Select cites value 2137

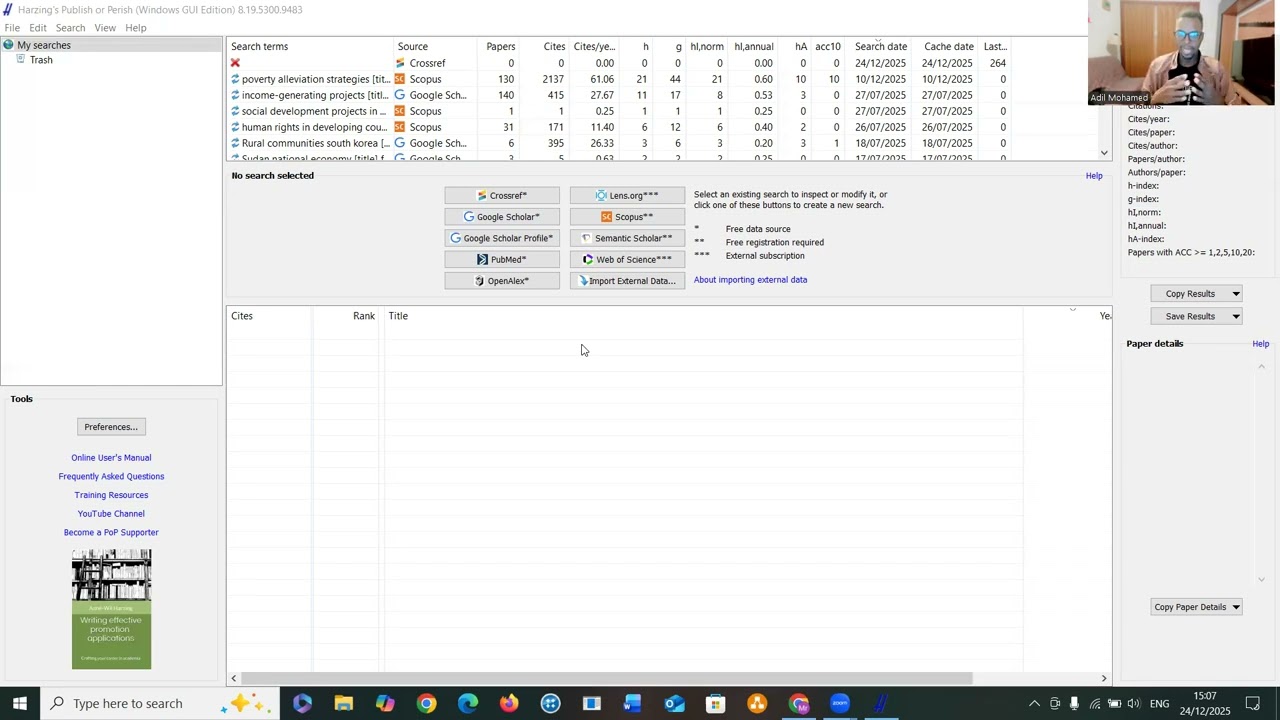(x=553, y=79)
